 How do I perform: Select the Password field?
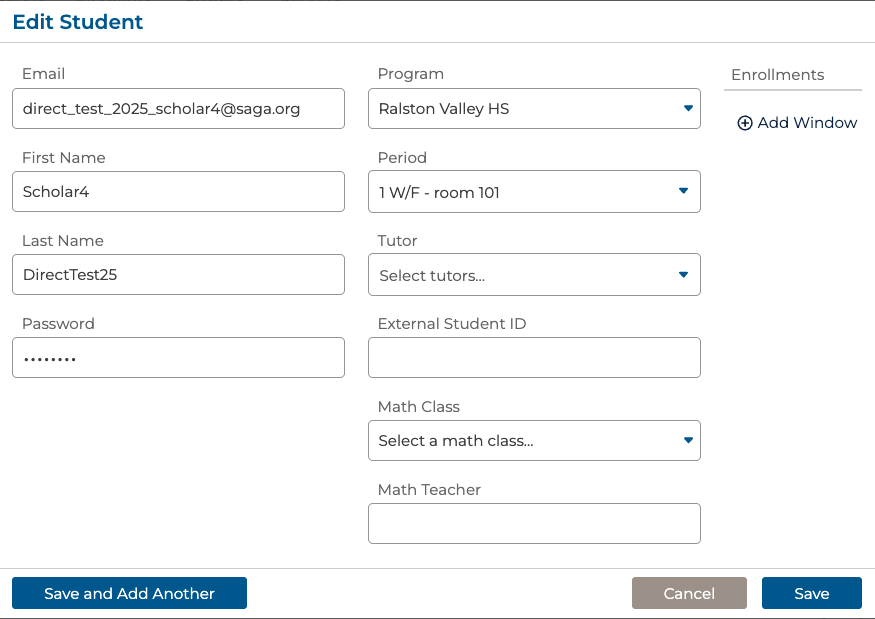click(178, 358)
